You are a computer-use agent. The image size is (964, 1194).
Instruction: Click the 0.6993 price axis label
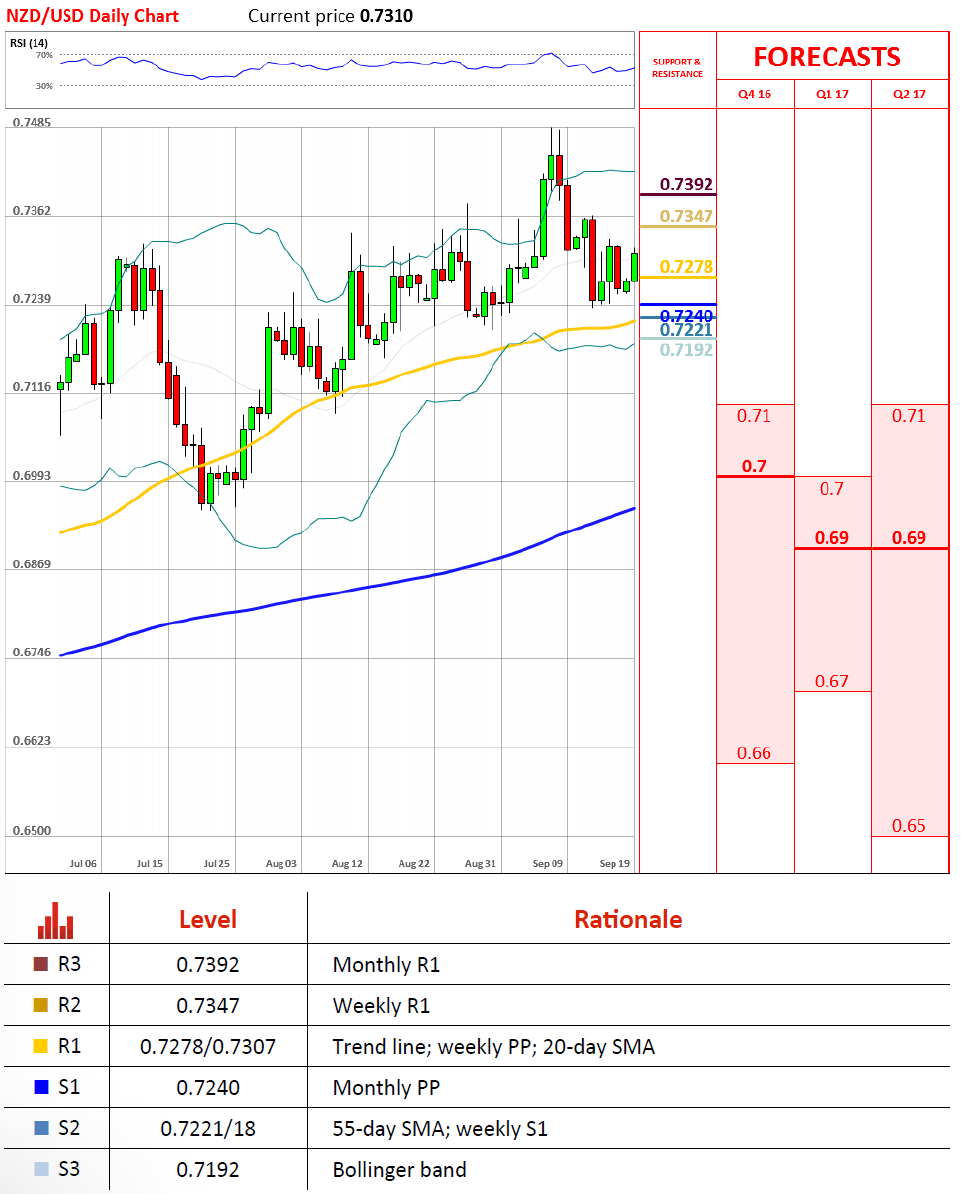pos(32,475)
